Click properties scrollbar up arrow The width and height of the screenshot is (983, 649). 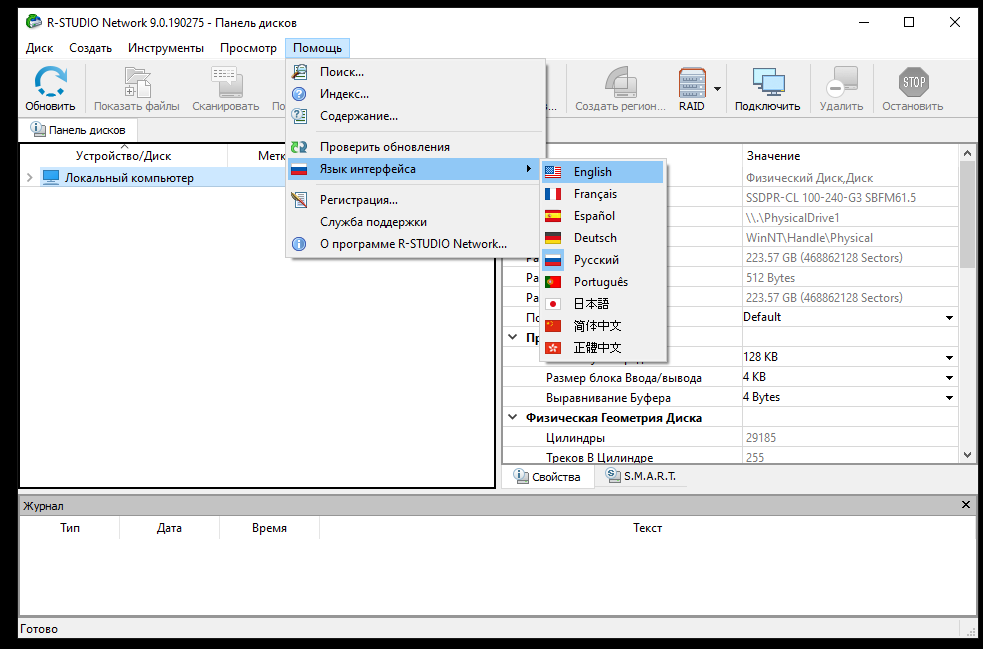pos(967,153)
